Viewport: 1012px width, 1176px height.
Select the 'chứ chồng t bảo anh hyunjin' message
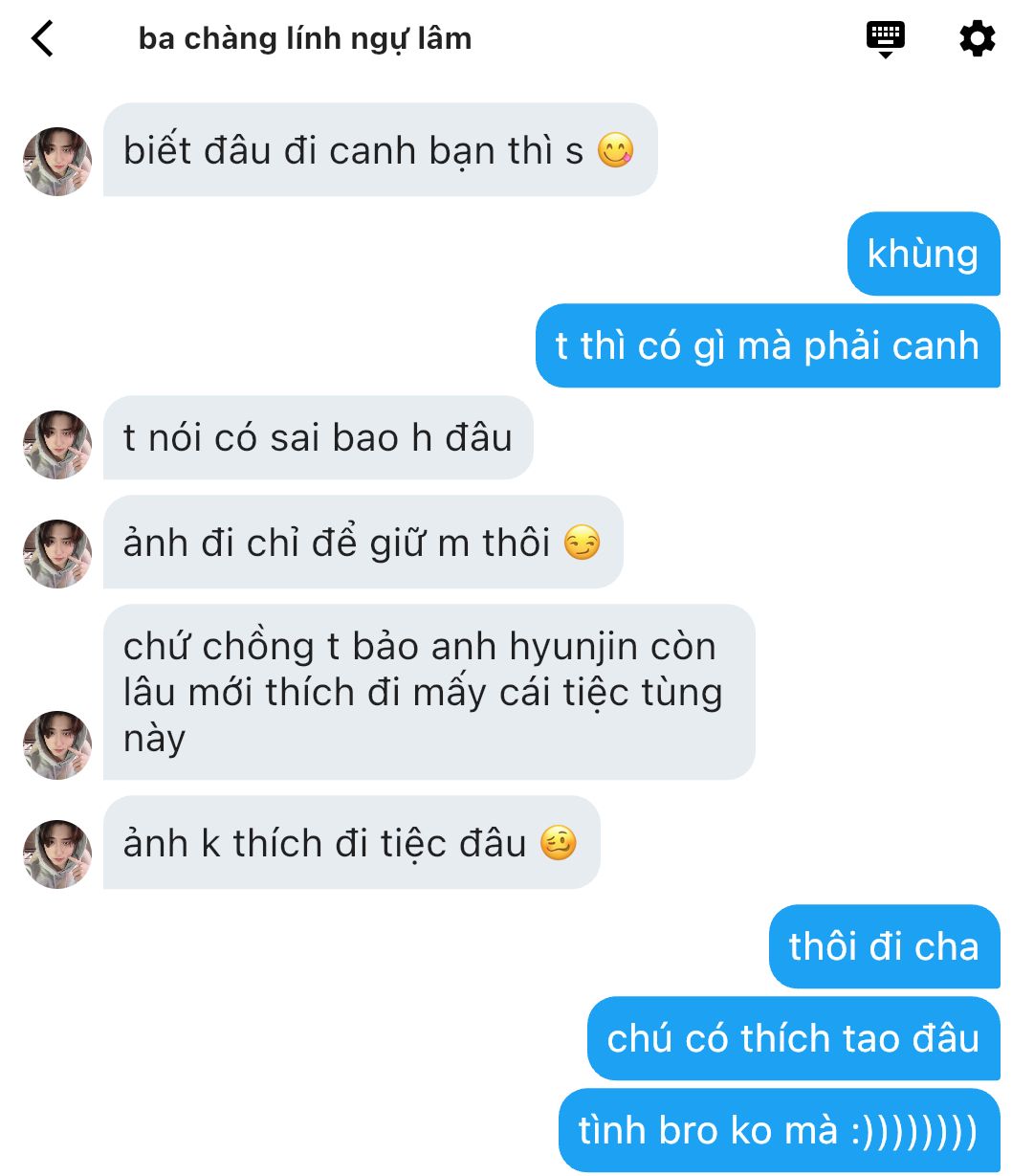[x=429, y=692]
